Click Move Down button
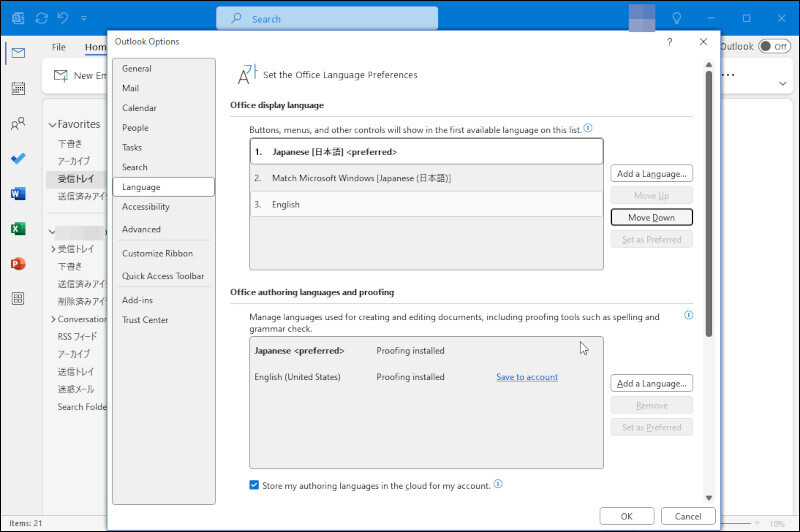Image resolution: width=800 pixels, height=532 pixels. (652, 217)
